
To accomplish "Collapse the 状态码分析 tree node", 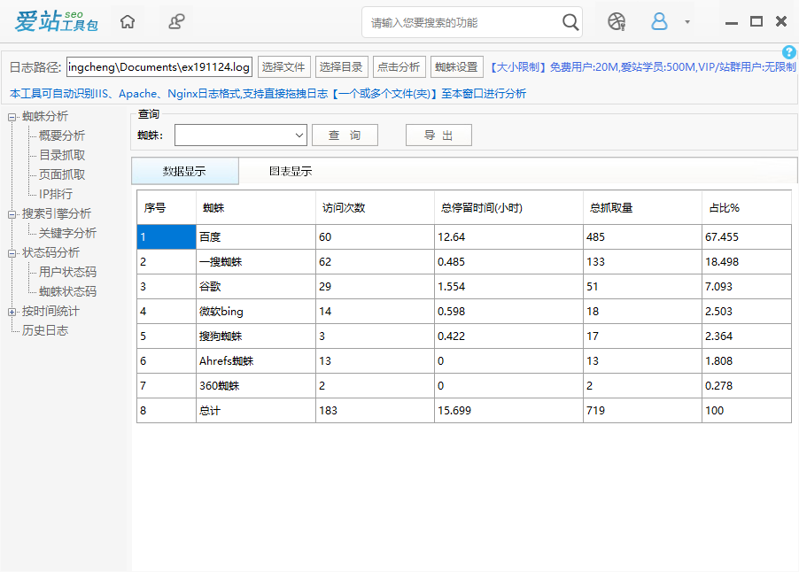I will 12,253.
